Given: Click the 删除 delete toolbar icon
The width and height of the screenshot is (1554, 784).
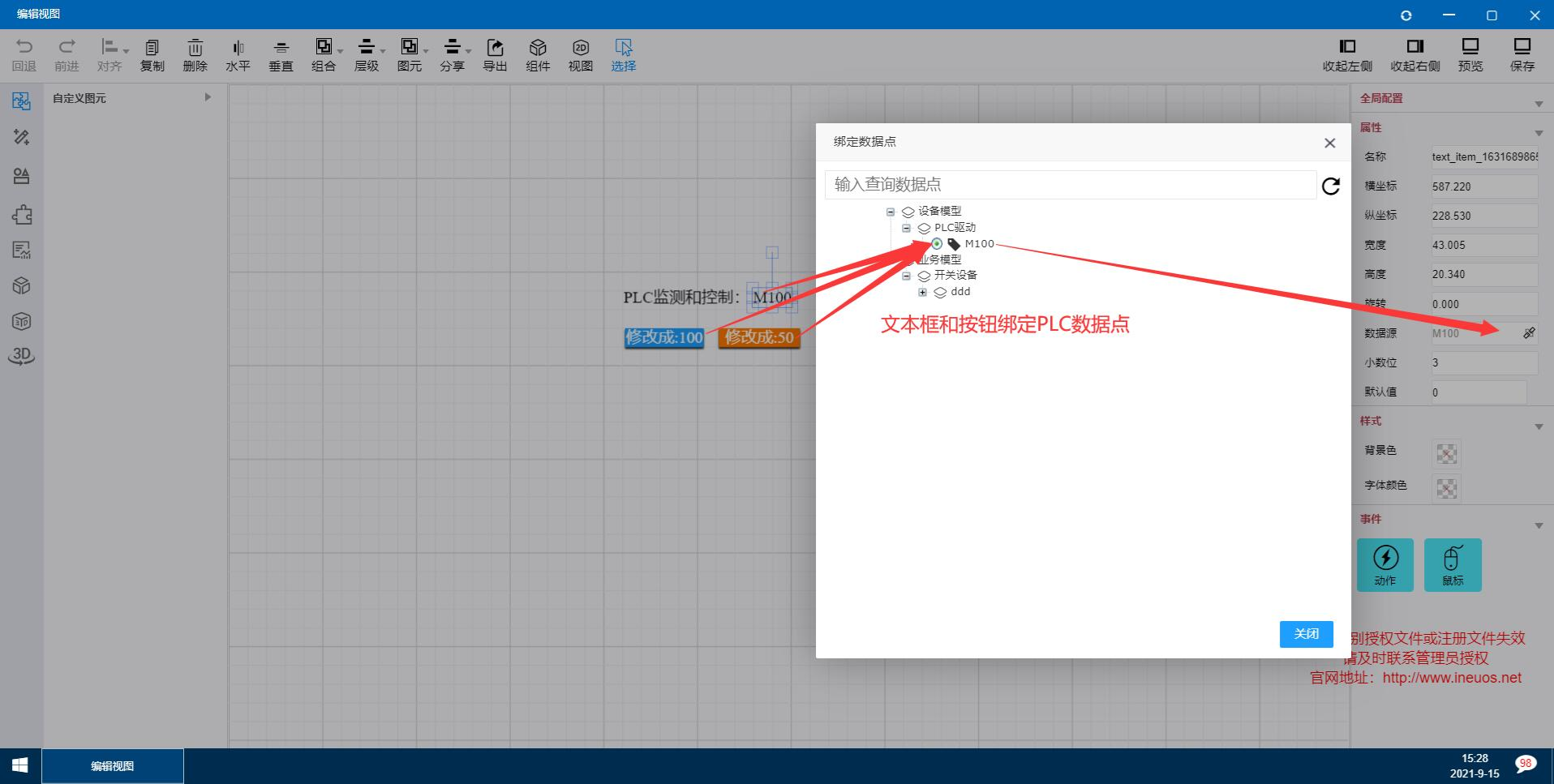Looking at the screenshot, I should 195,55.
